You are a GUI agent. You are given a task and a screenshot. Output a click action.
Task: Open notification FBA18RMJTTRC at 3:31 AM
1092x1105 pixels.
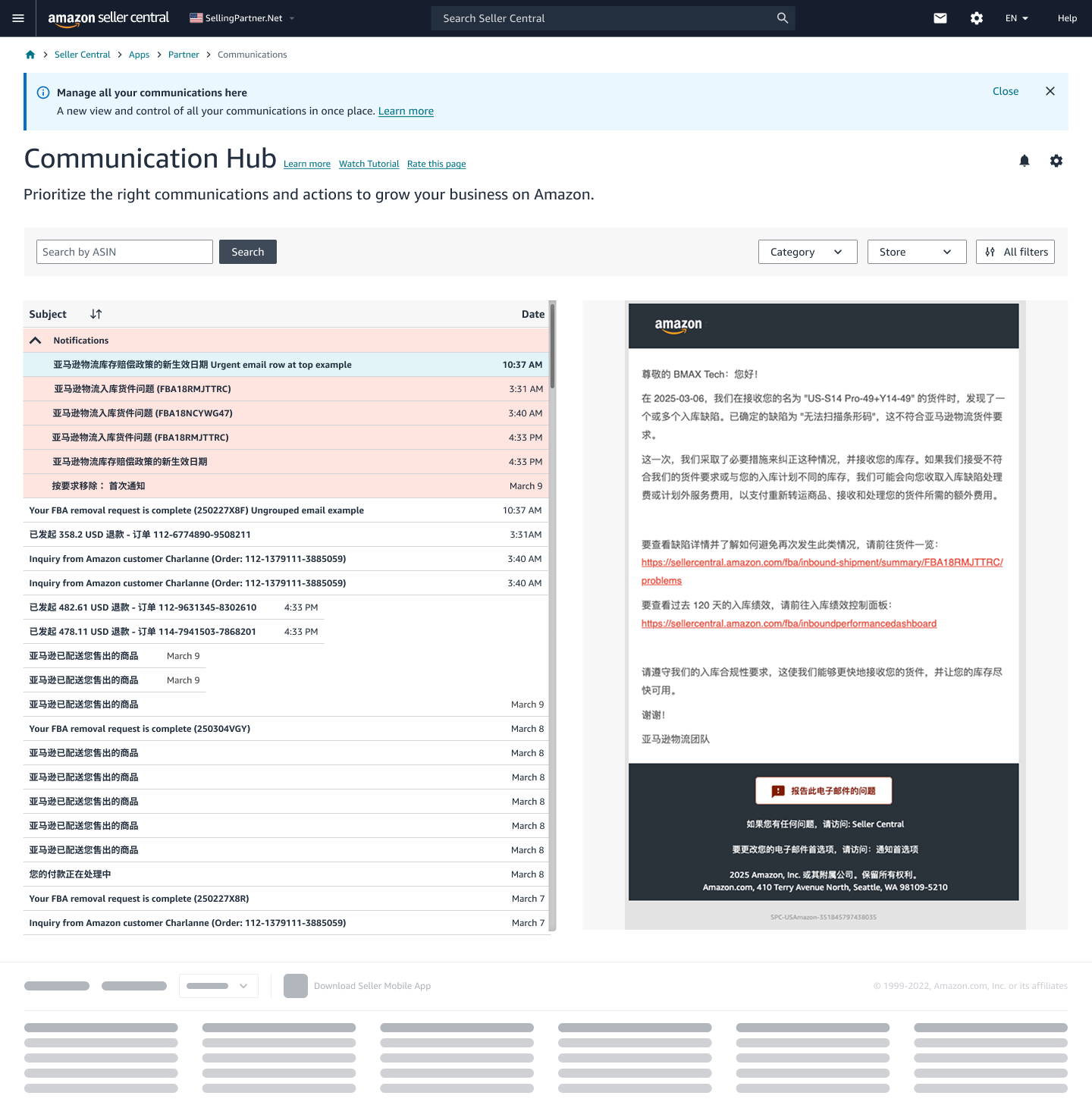pyautogui.click(x=286, y=389)
